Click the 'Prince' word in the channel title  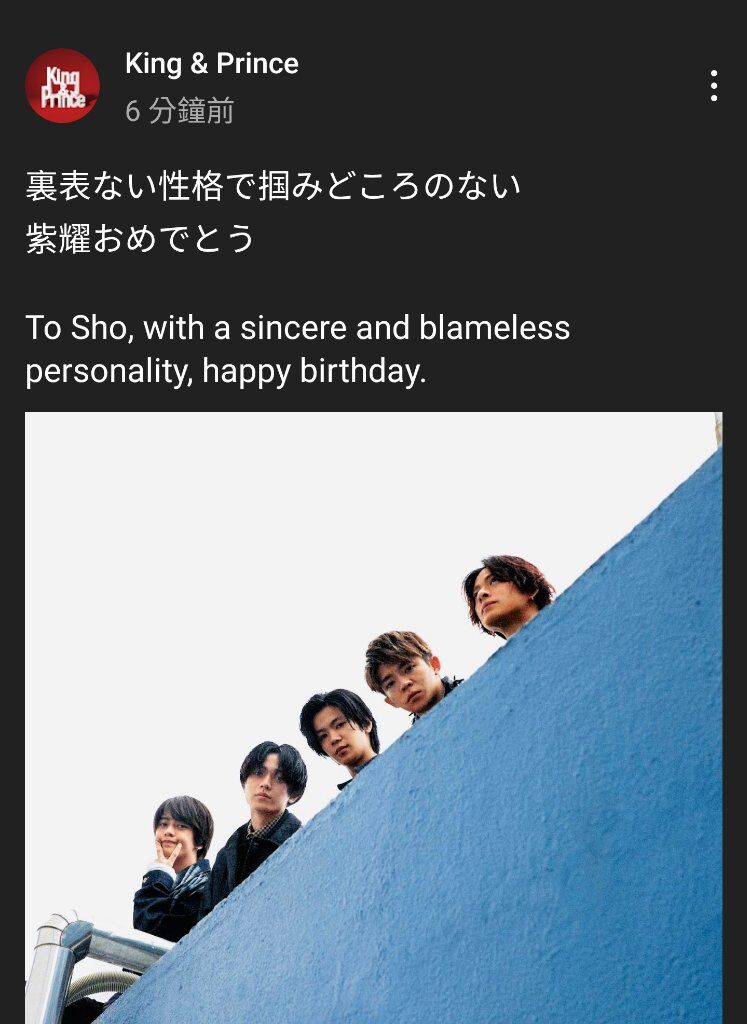[257, 64]
